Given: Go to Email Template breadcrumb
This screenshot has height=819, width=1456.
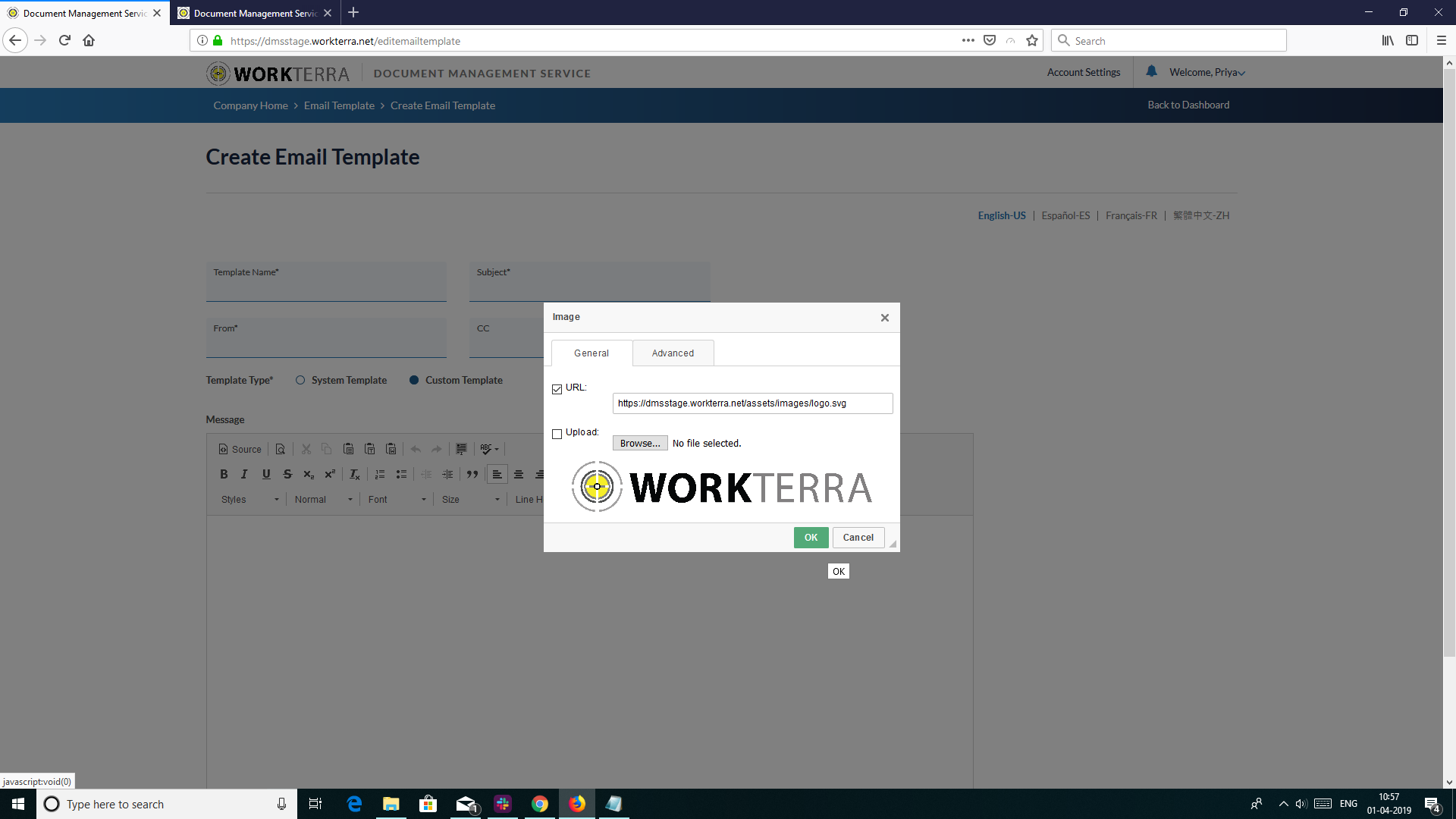Looking at the screenshot, I should (339, 105).
